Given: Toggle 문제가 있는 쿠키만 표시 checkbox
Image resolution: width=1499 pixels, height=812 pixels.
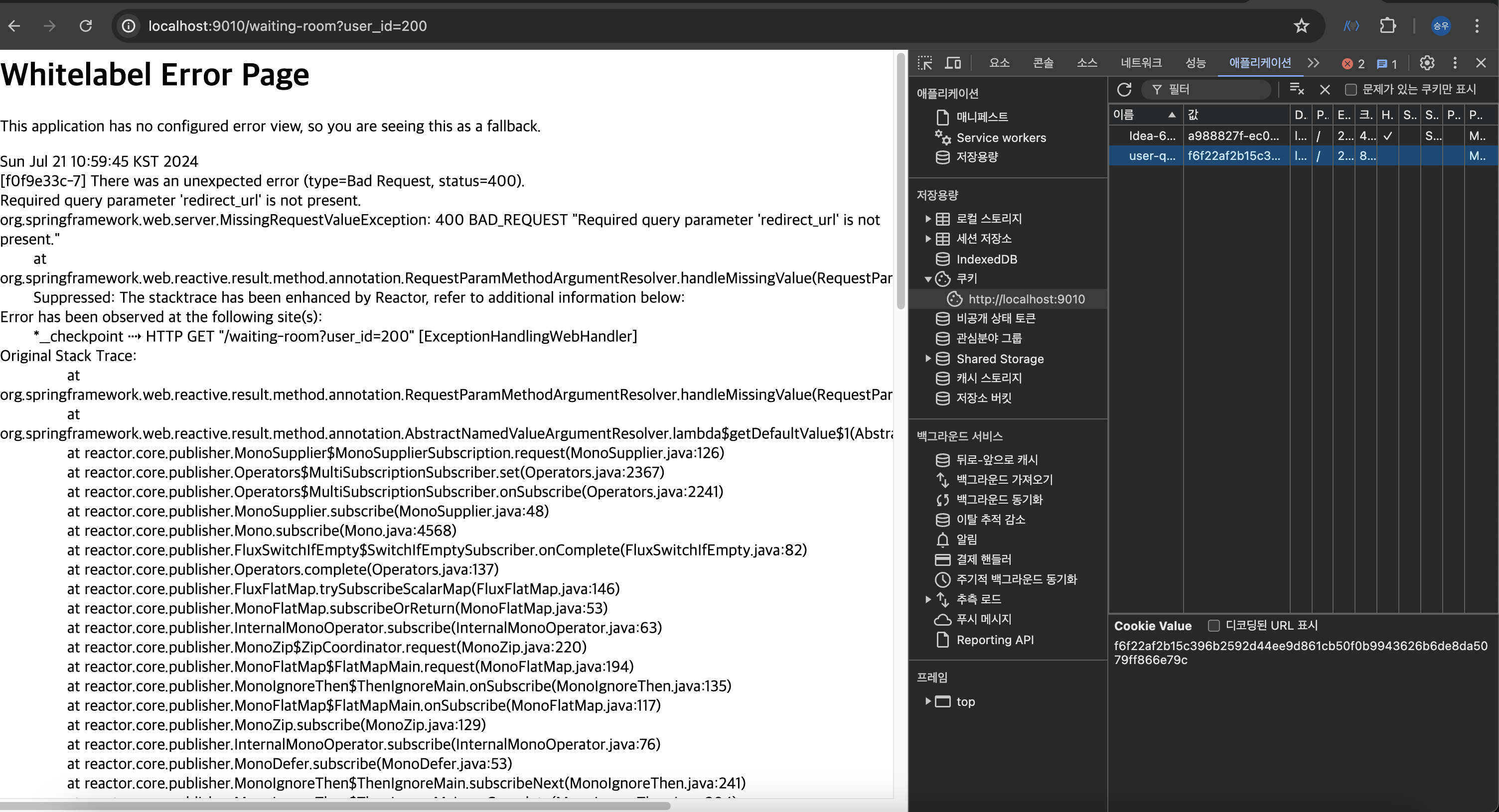Looking at the screenshot, I should coord(1351,90).
